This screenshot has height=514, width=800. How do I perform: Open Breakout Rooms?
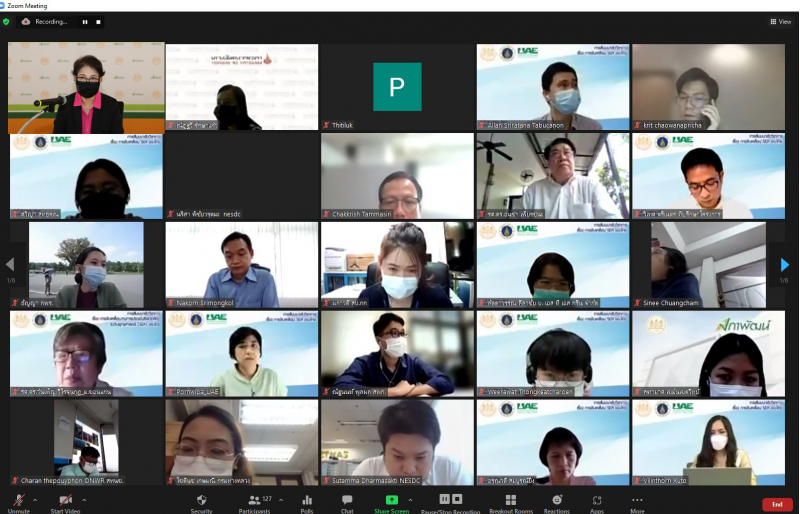pos(511,503)
